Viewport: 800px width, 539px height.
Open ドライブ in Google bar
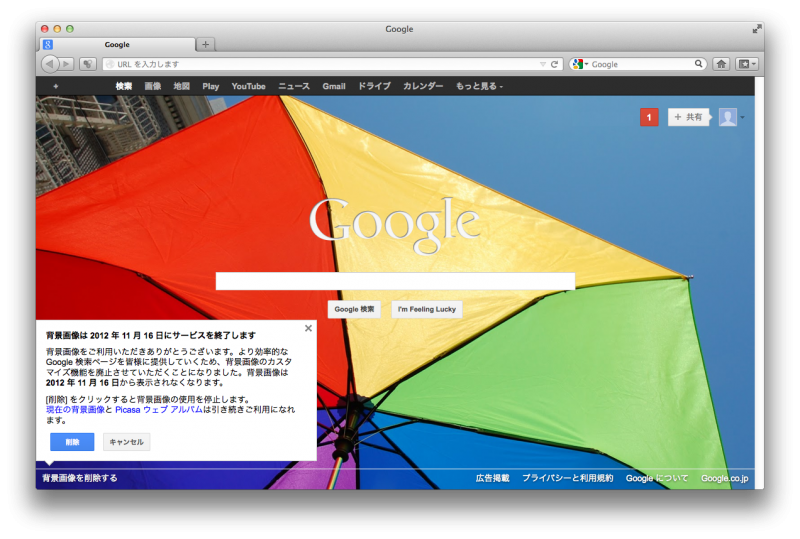pyautogui.click(x=374, y=86)
